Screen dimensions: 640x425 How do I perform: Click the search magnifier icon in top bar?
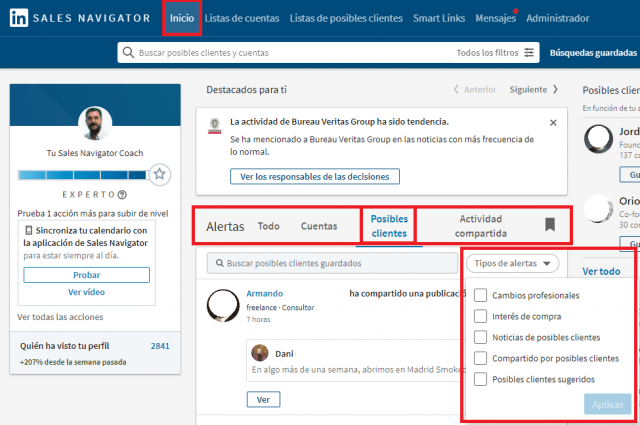(x=128, y=53)
